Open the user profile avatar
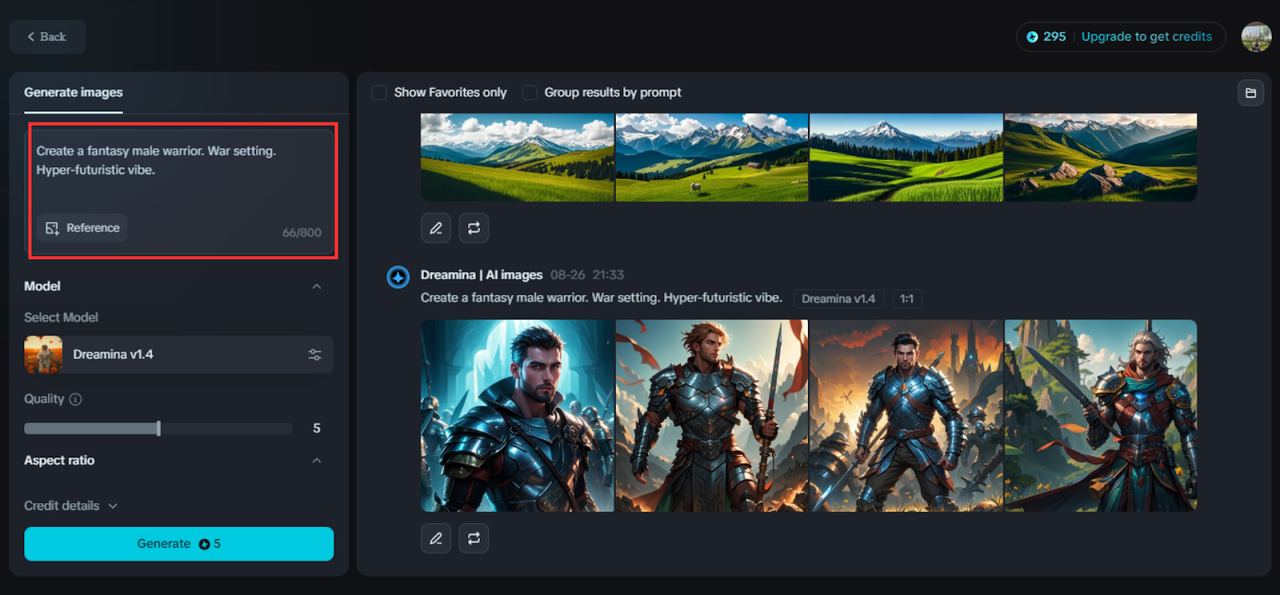Viewport: 1280px width, 595px height. click(x=1256, y=37)
